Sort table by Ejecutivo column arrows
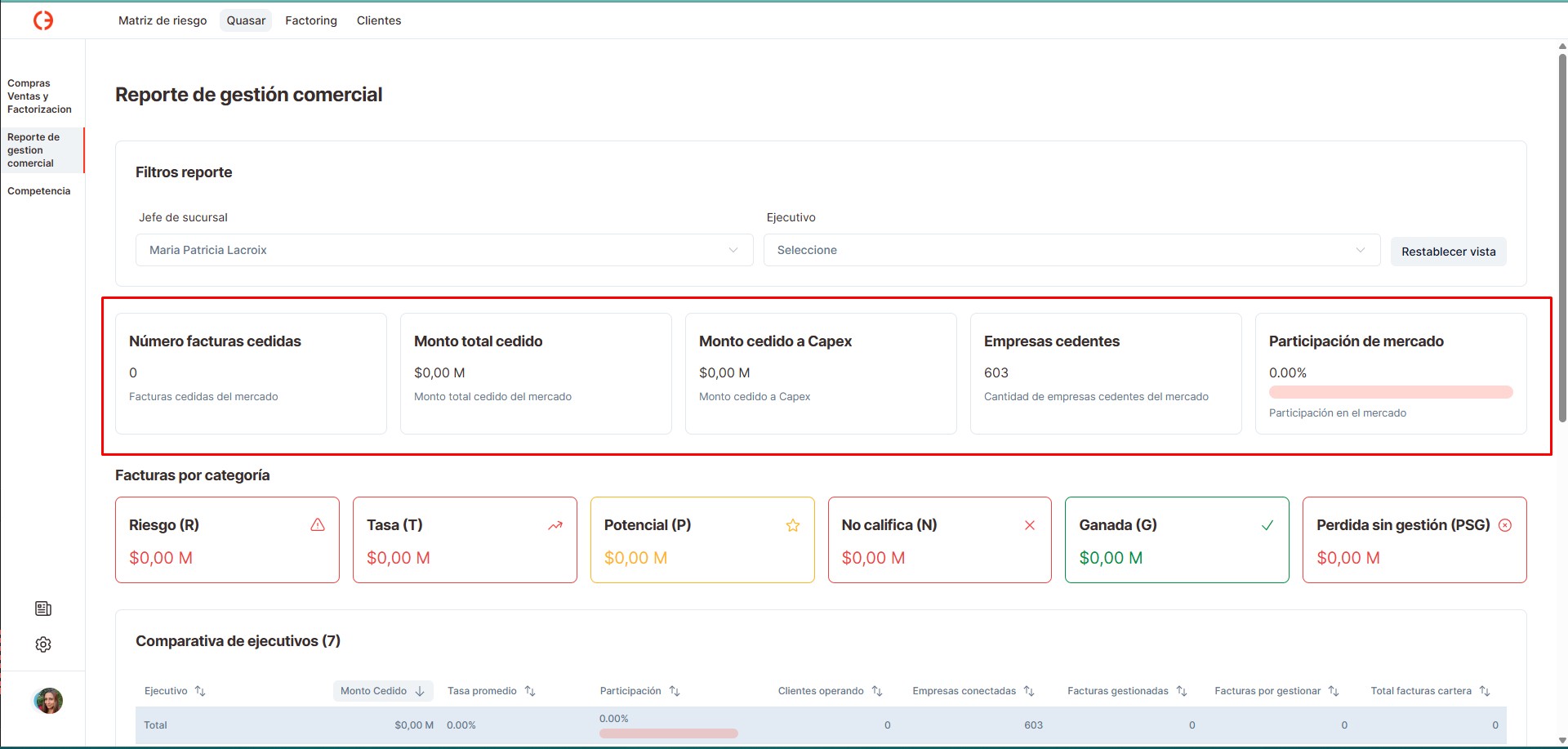The height and width of the screenshot is (749, 1568). click(x=200, y=691)
